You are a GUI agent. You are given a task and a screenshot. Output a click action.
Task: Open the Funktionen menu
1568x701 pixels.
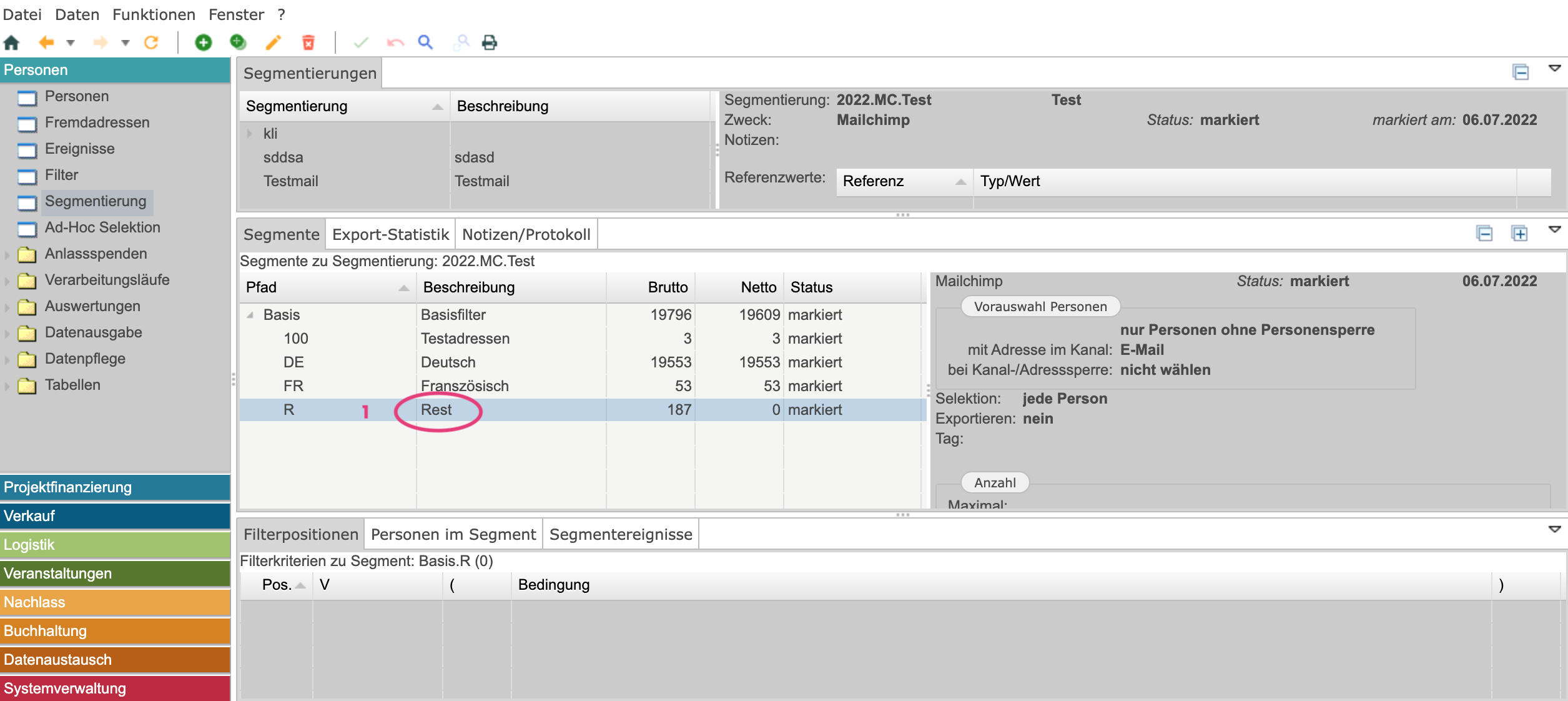154,14
